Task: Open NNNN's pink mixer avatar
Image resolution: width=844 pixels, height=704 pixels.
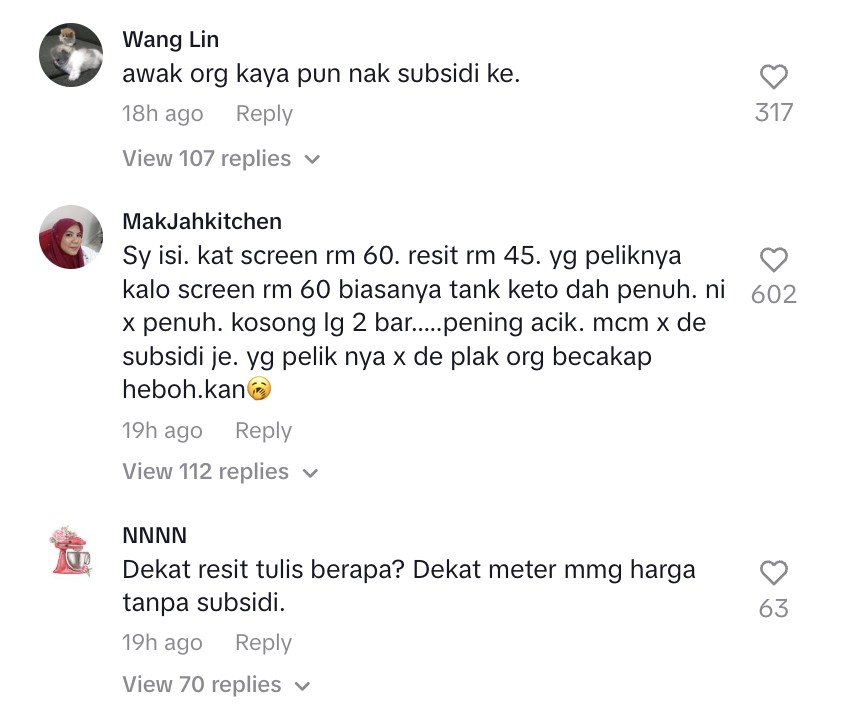Action: 71,550
